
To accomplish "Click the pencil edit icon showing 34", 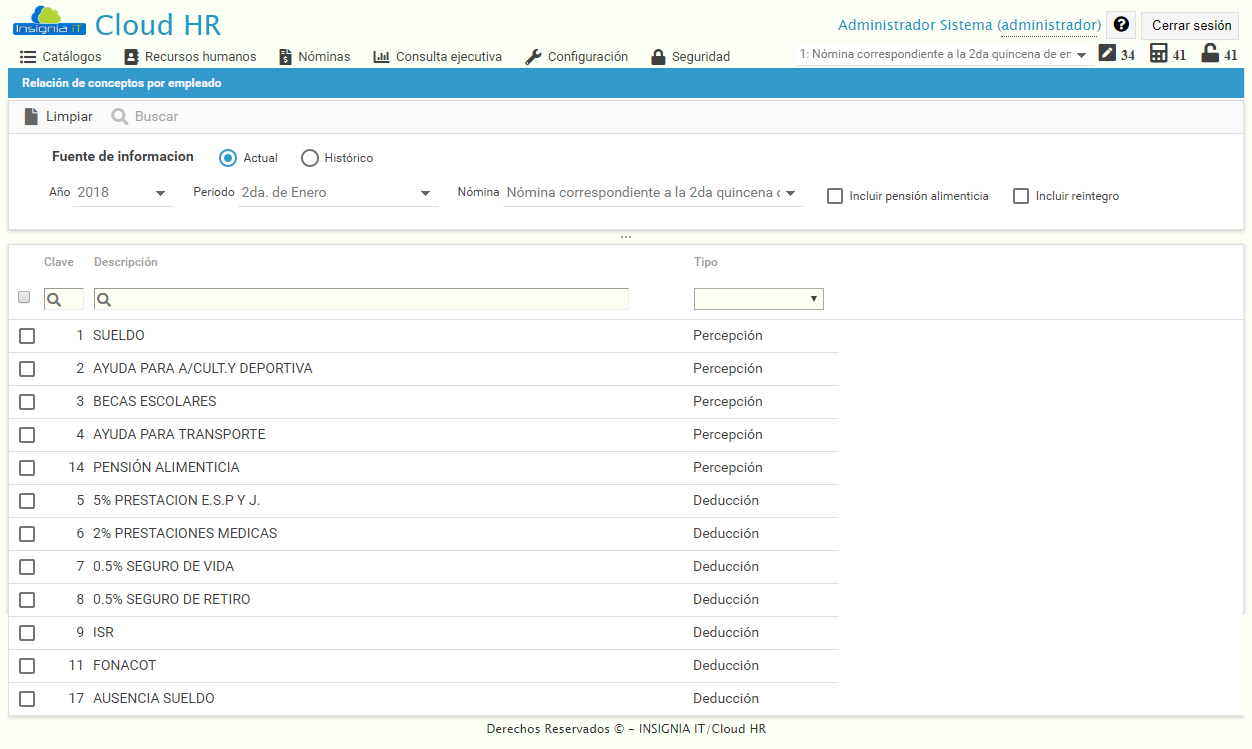I will coord(1106,54).
